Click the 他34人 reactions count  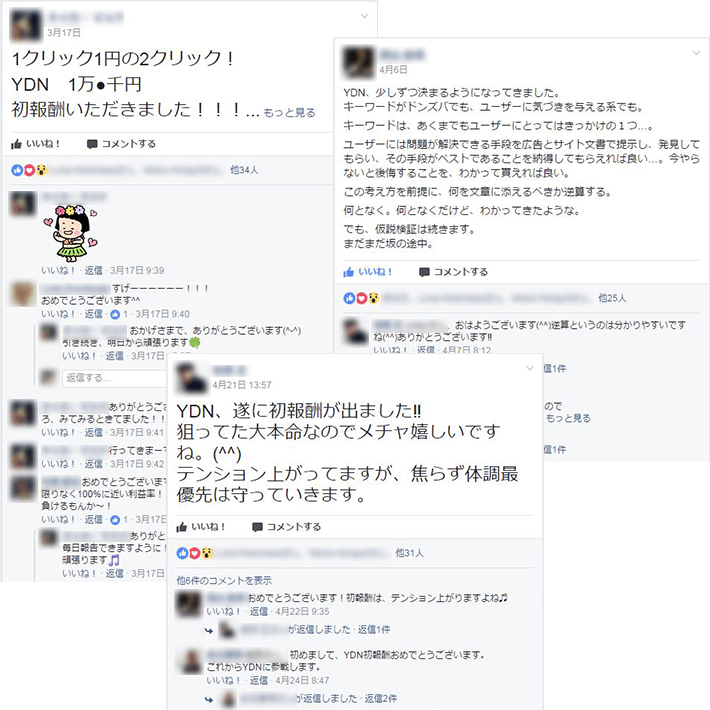[x=244, y=170]
